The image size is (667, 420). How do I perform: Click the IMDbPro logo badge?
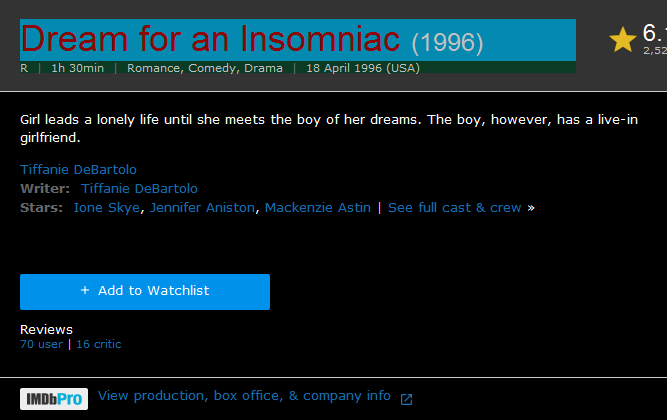pos(54,399)
